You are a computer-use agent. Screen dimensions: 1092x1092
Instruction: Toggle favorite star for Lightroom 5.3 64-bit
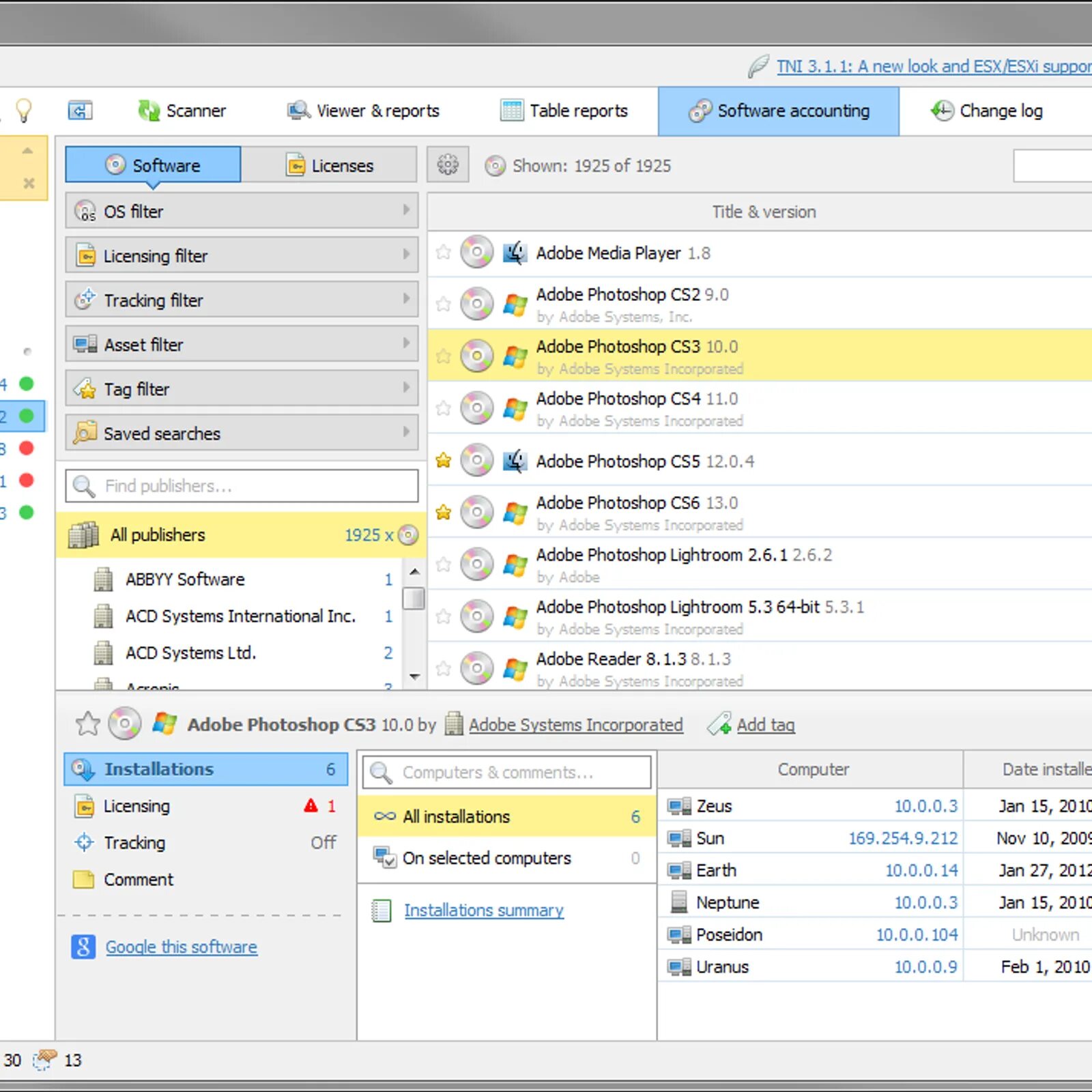tap(444, 616)
